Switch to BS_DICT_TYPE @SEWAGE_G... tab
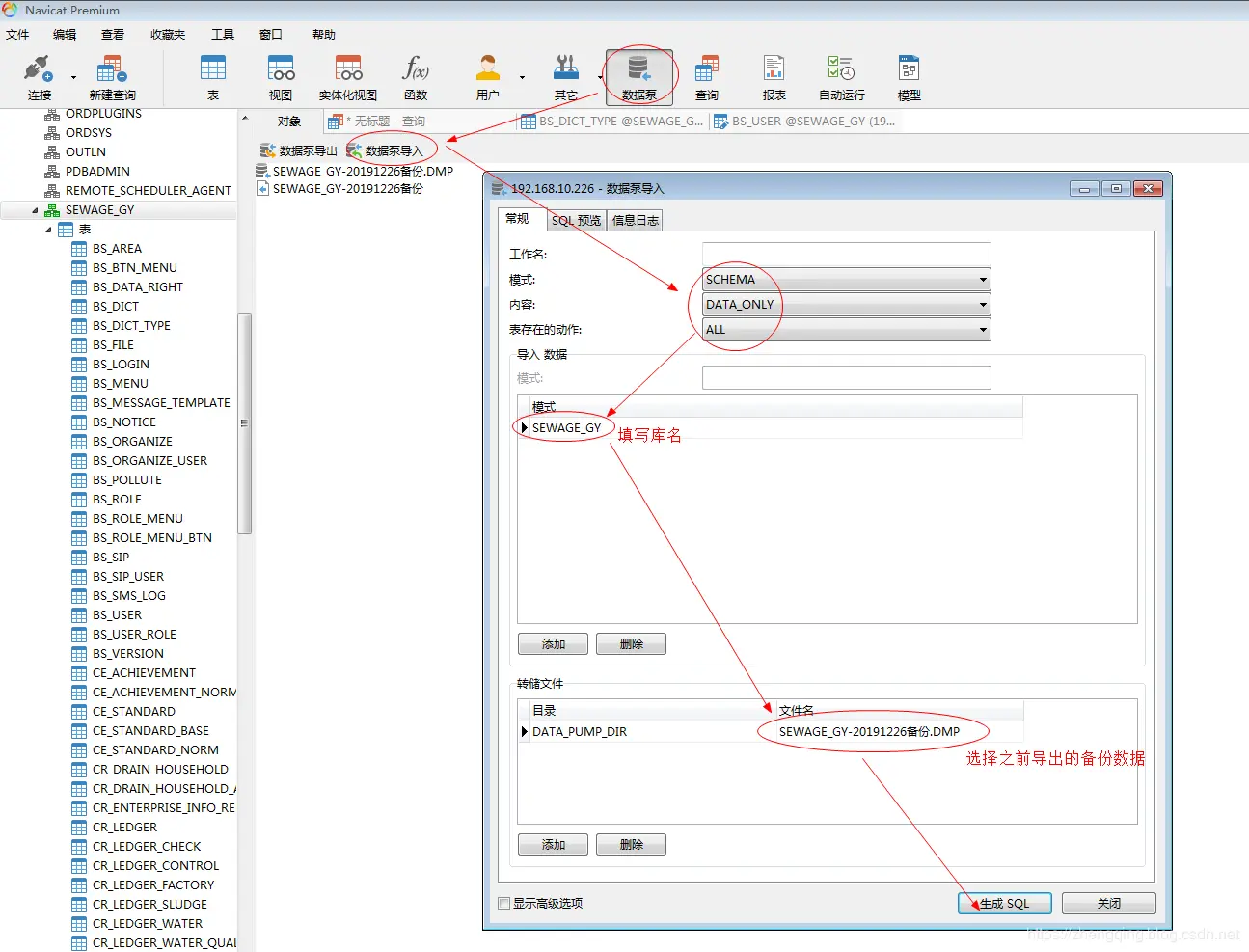1249x952 pixels. [x=612, y=122]
